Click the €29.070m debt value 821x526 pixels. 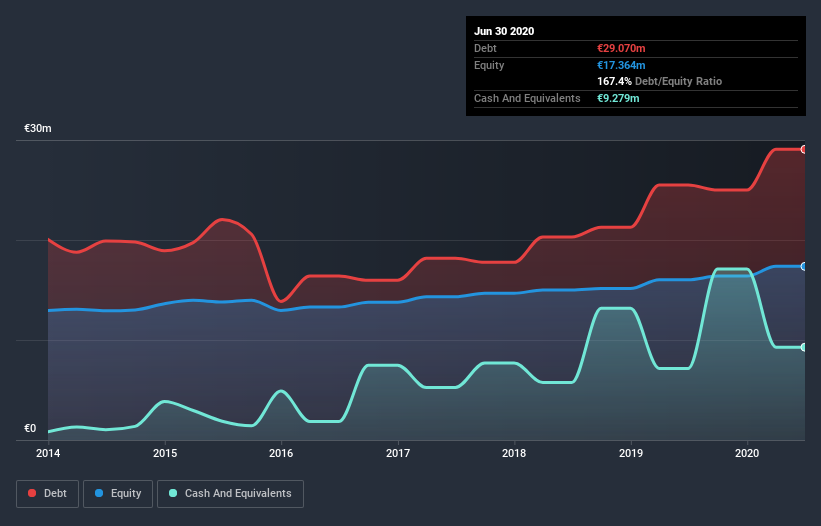(621, 48)
